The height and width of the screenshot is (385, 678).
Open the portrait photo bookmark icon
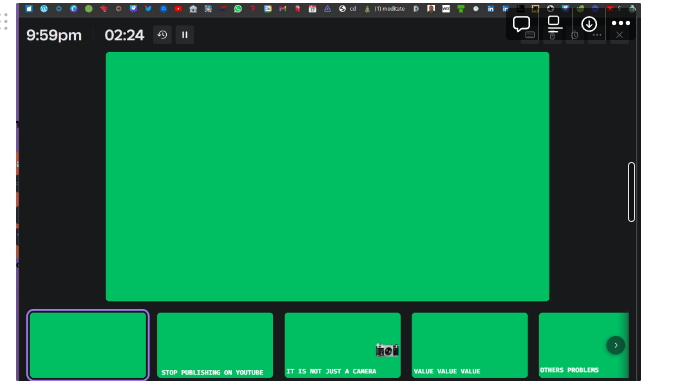431,9
